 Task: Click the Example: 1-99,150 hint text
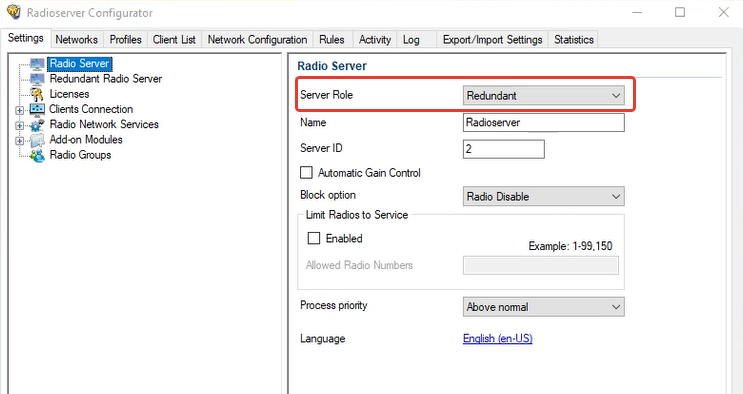click(571, 246)
